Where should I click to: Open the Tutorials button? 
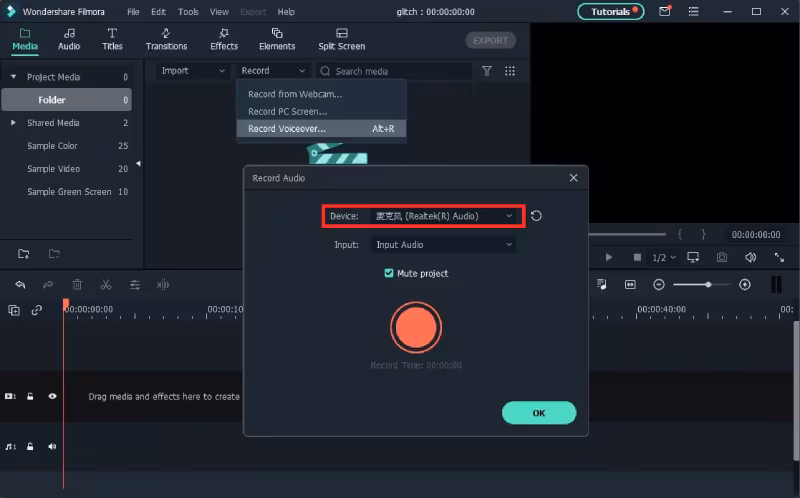tap(611, 11)
